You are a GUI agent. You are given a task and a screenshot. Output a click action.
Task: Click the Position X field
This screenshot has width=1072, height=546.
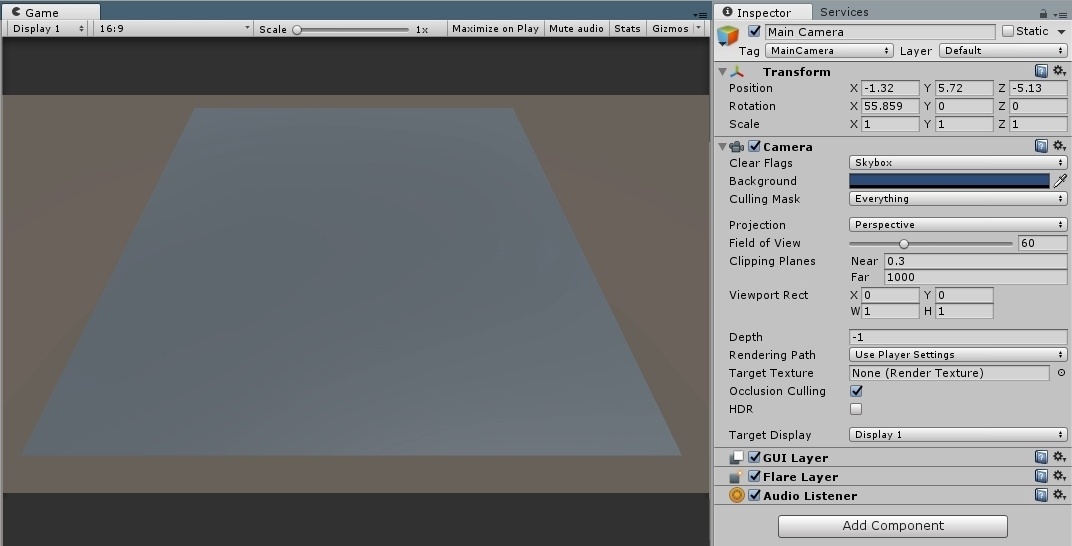tap(890, 88)
